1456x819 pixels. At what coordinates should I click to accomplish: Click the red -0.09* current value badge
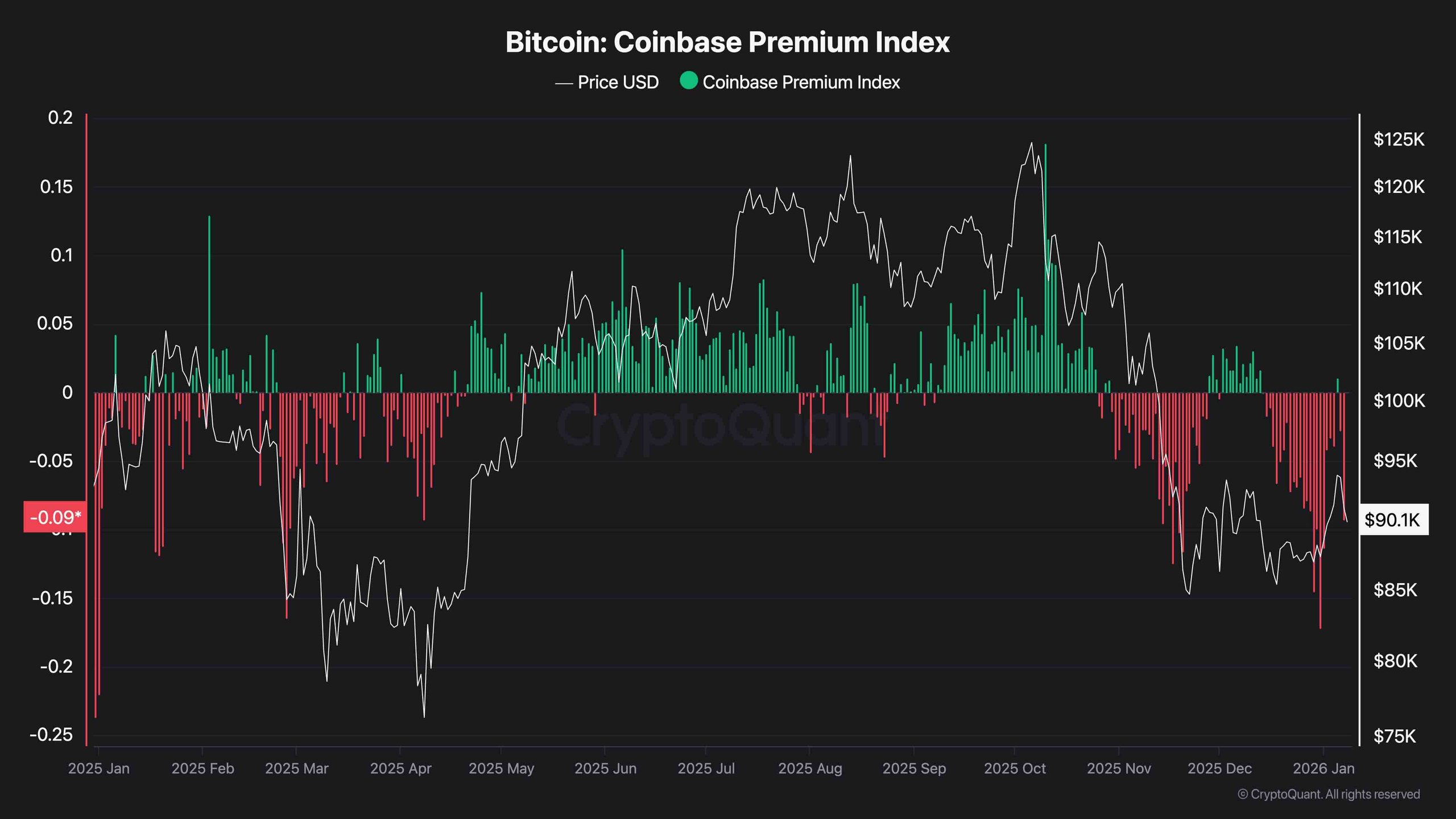point(55,517)
